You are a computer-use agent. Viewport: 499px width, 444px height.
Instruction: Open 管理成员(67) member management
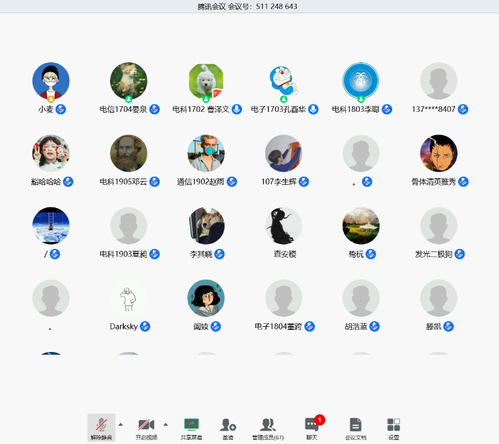tap(268, 429)
